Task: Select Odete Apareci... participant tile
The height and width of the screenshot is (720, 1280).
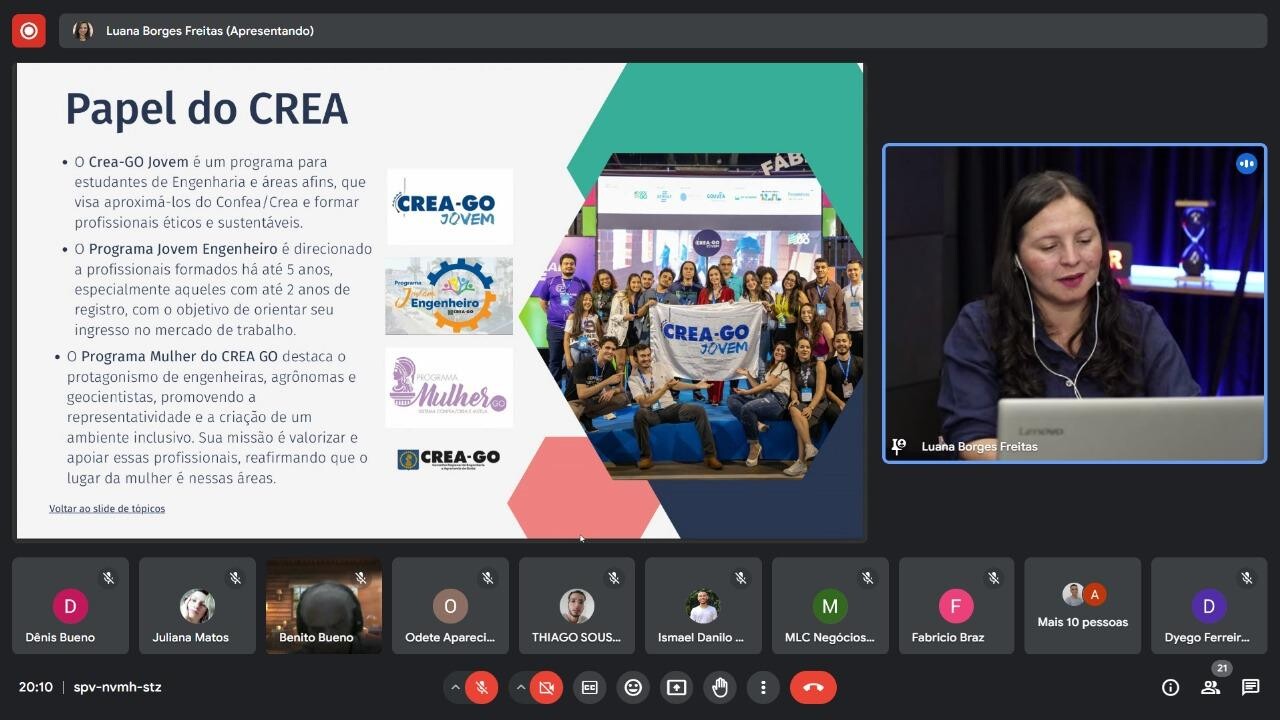Action: [450, 605]
